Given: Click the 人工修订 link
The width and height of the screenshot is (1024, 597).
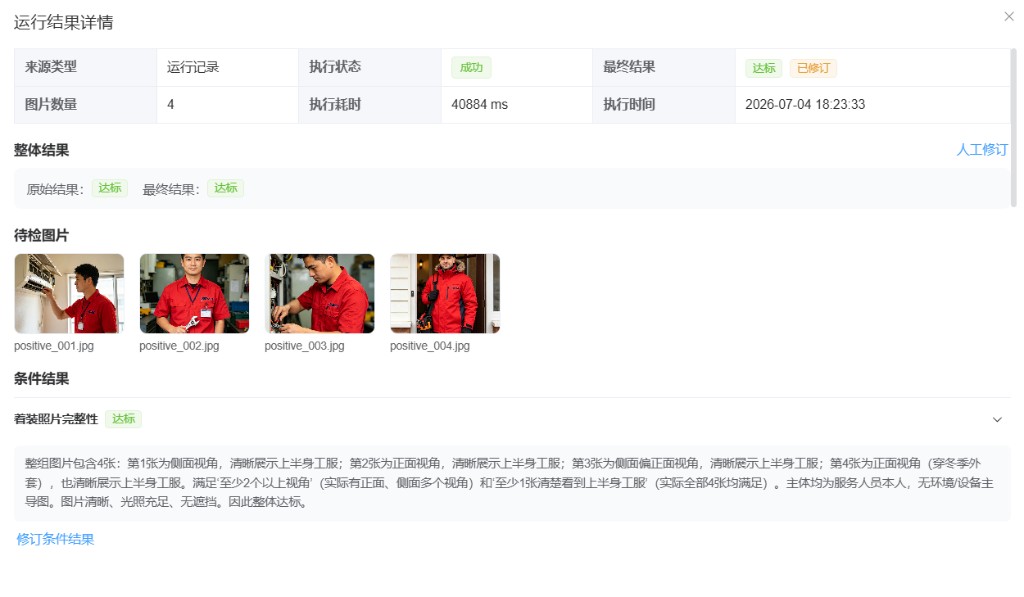Looking at the screenshot, I should (x=982, y=150).
